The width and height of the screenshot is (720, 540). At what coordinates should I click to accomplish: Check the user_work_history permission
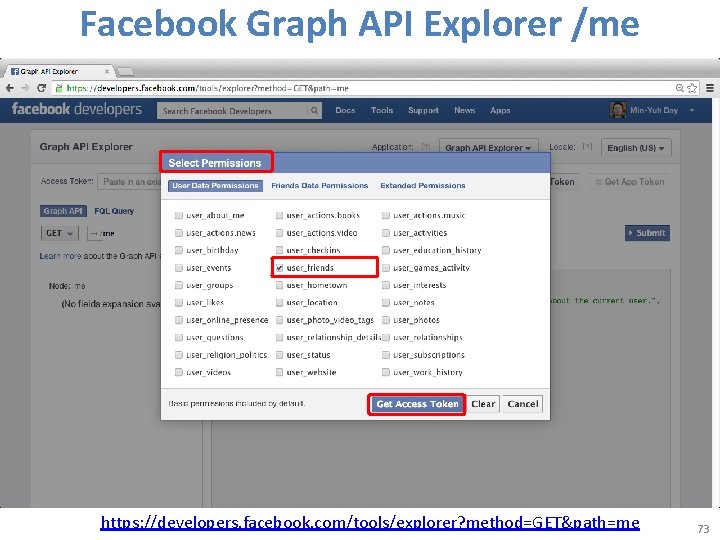click(x=386, y=372)
